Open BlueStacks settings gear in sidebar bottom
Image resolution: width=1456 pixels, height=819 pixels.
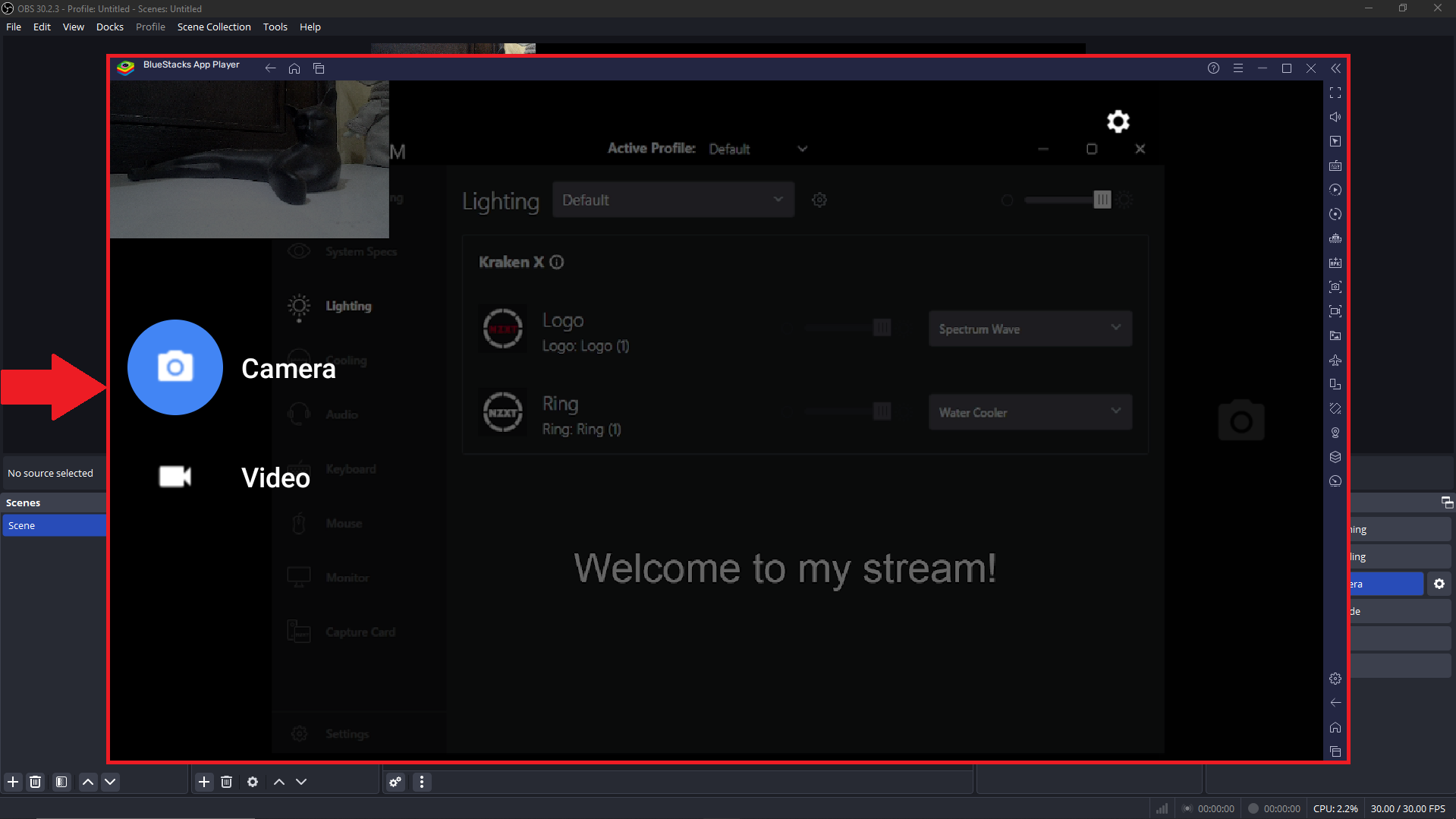1335,679
